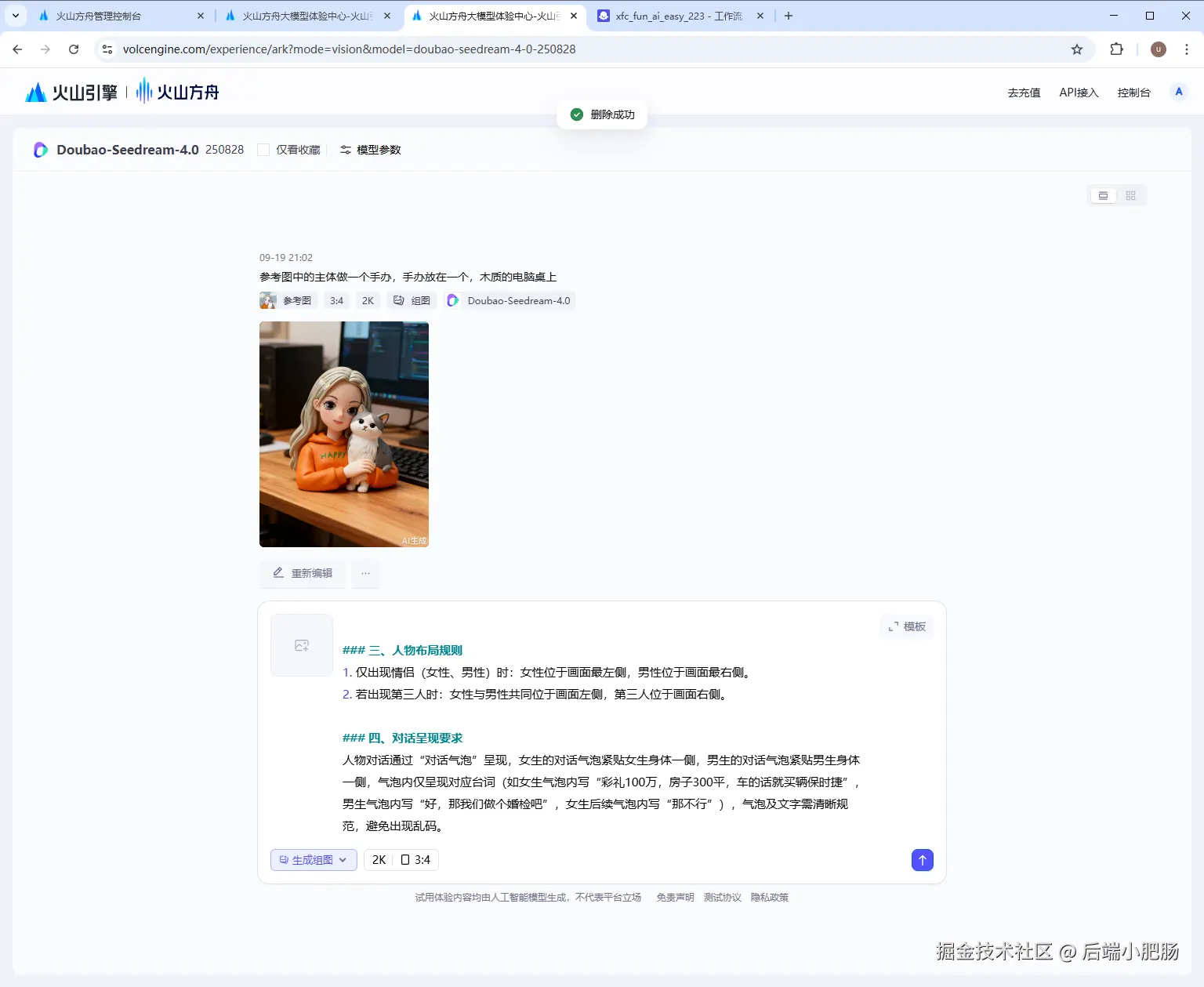Click into the prompt text area
Viewport: 1204px width, 987px height.
pos(601,737)
